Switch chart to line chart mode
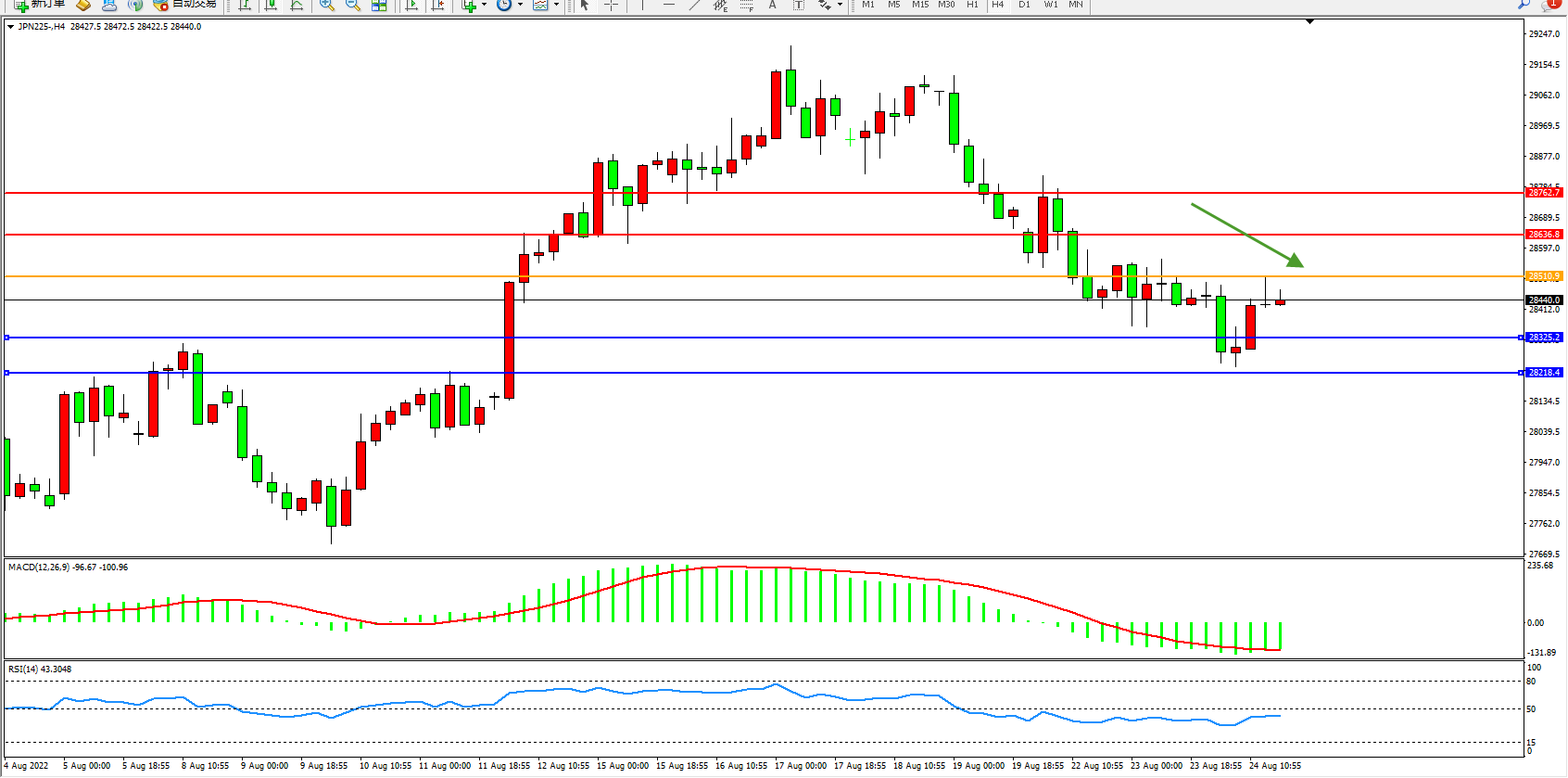 coord(297,5)
